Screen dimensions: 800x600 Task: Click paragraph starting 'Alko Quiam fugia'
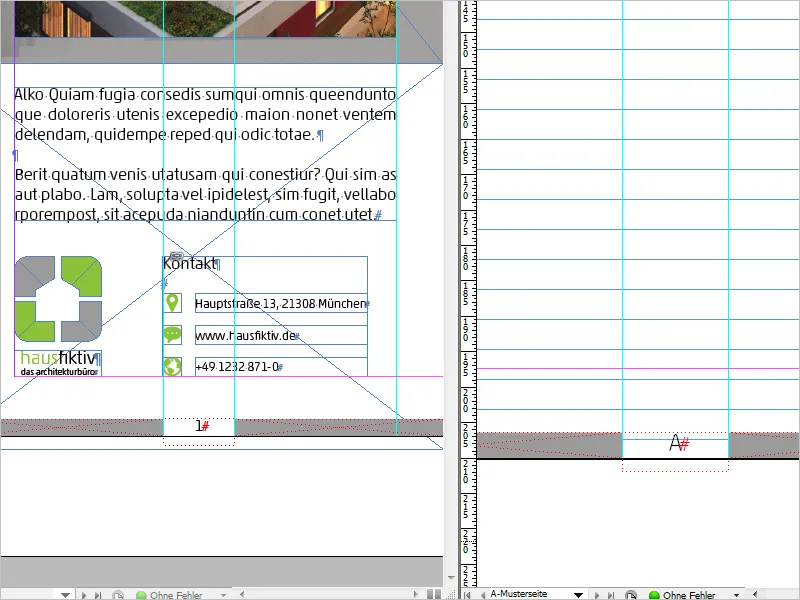coord(205,114)
